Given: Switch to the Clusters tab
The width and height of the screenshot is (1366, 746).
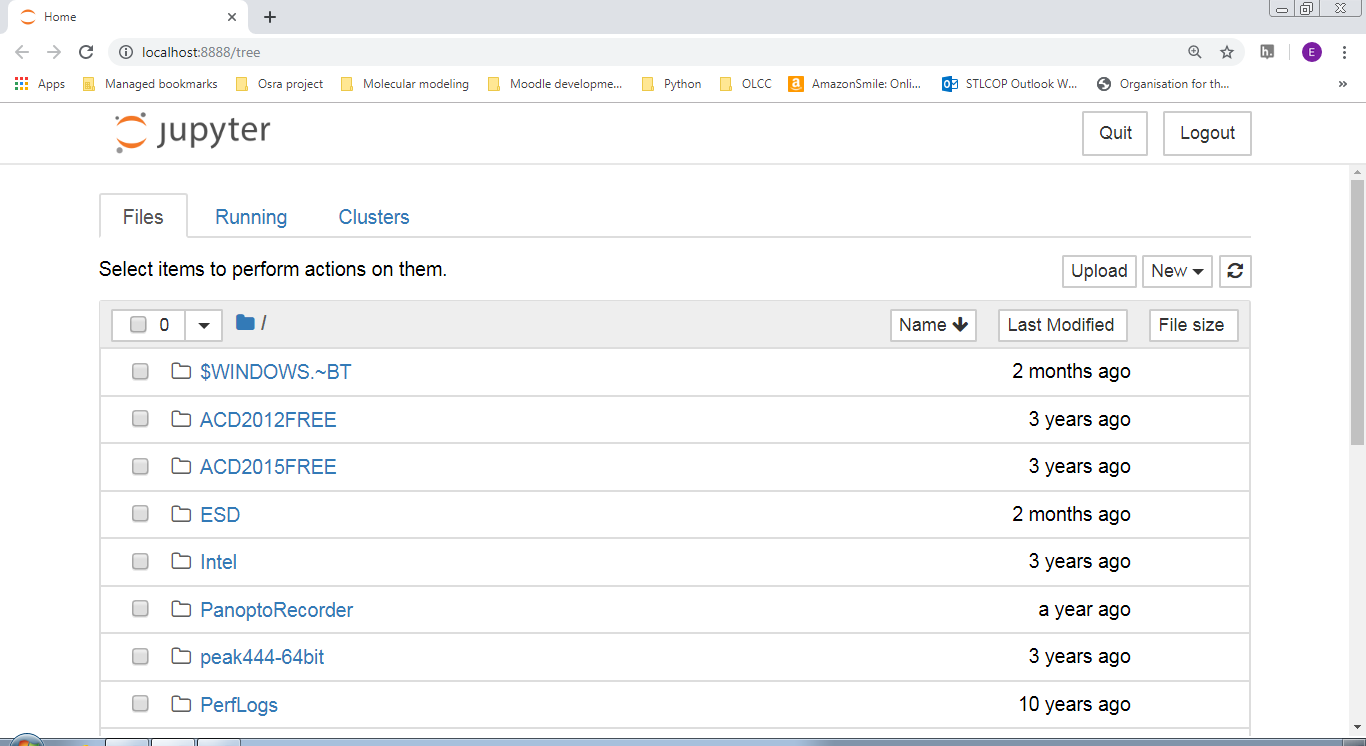Looking at the screenshot, I should [374, 217].
